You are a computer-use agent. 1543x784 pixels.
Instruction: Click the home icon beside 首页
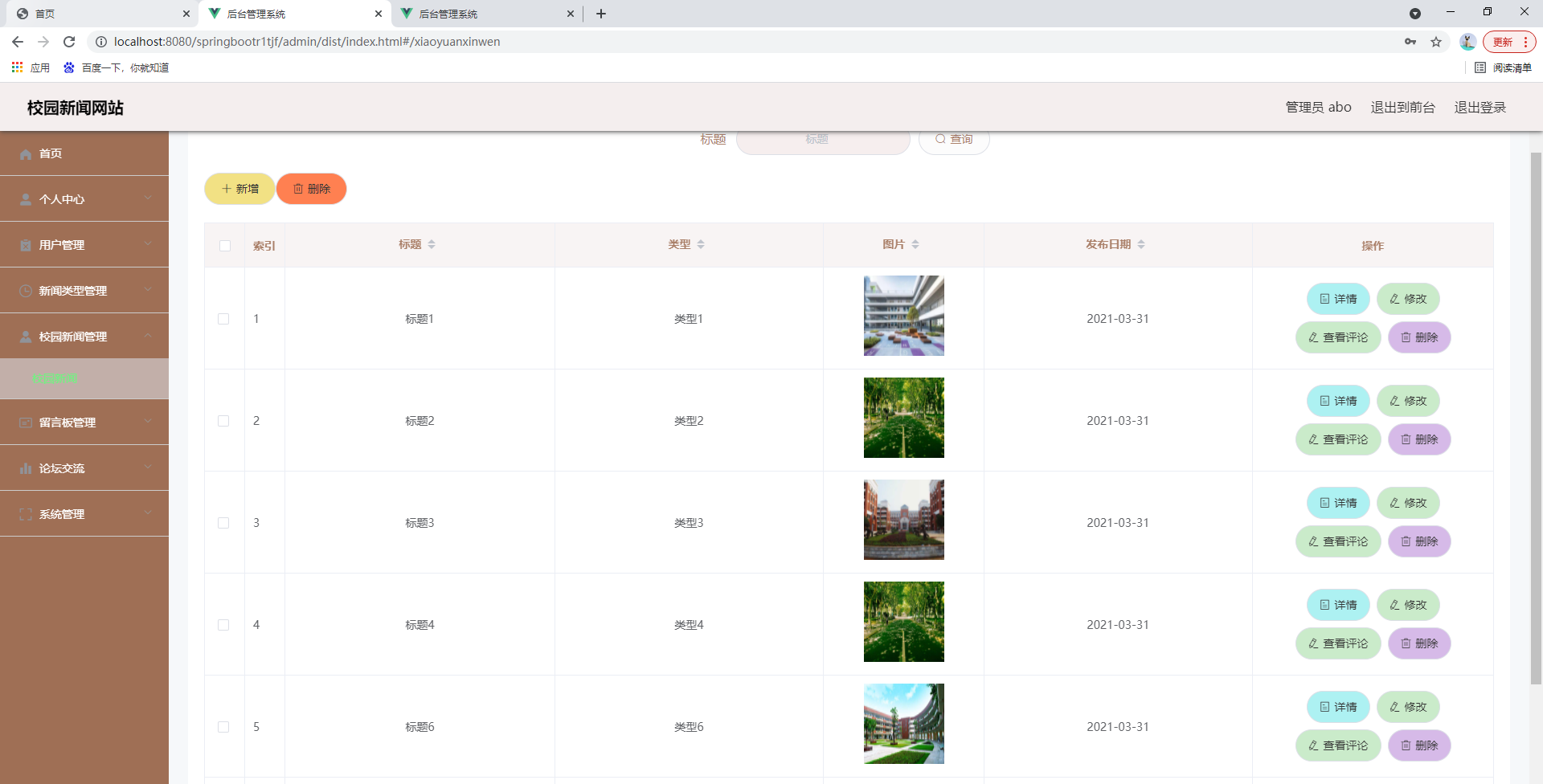(x=25, y=153)
